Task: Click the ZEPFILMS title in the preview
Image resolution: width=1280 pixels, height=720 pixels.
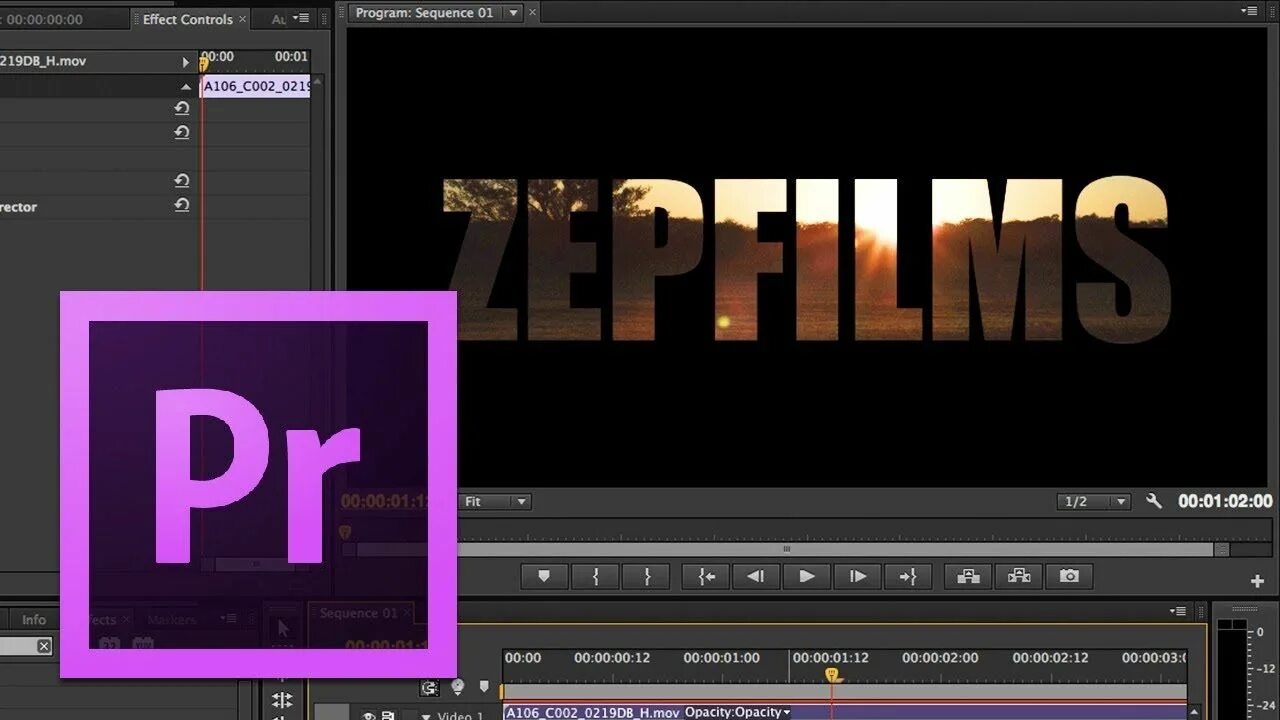Action: [x=806, y=260]
